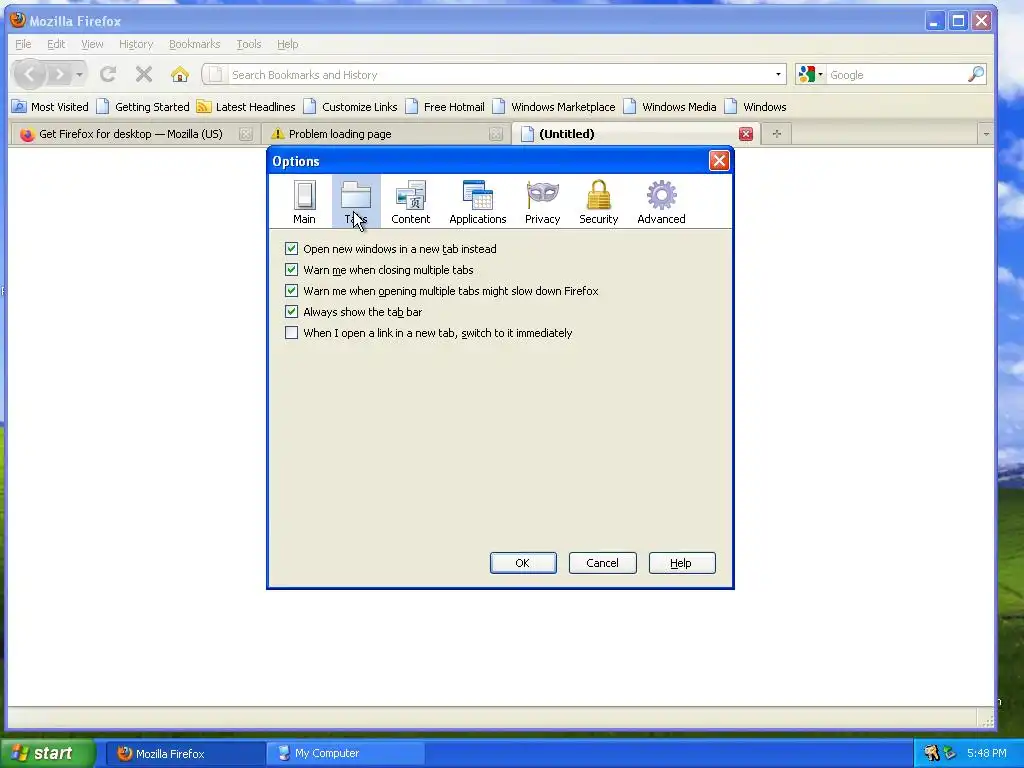
Task: Go forward with the Forward arrow
Action: (x=59, y=74)
